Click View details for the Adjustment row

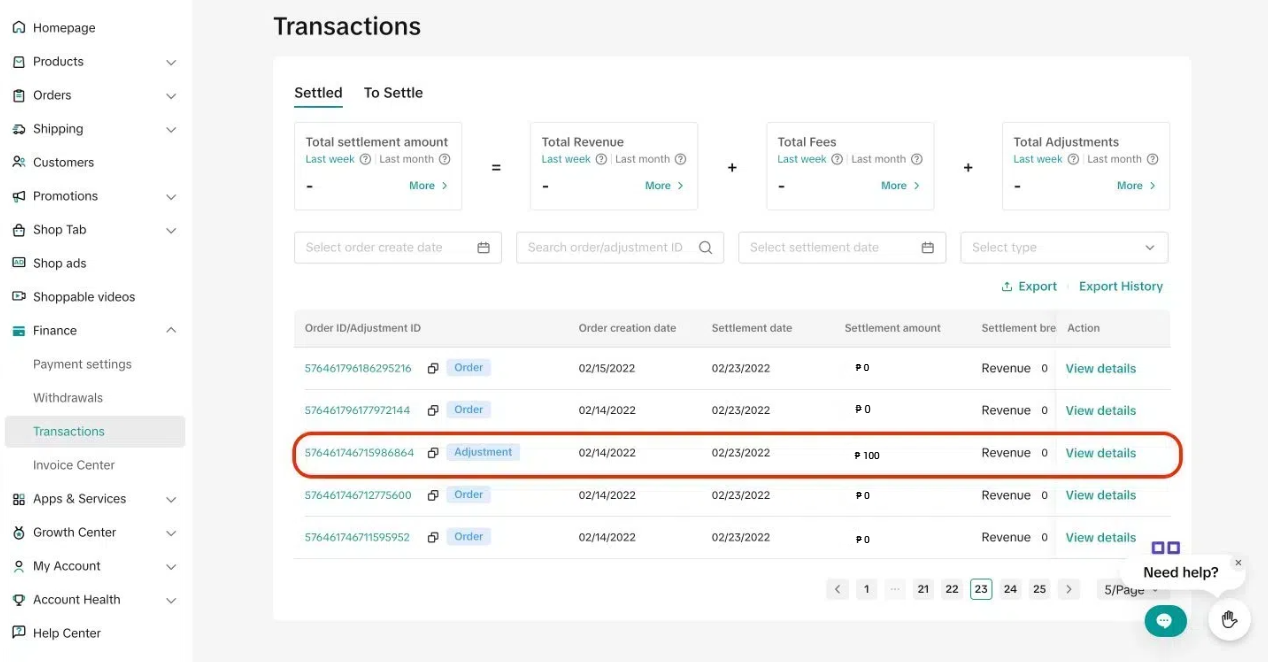(x=1100, y=453)
